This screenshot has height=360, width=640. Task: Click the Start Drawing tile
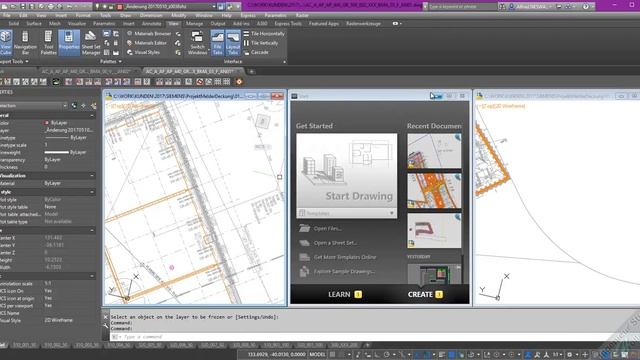tap(347, 171)
